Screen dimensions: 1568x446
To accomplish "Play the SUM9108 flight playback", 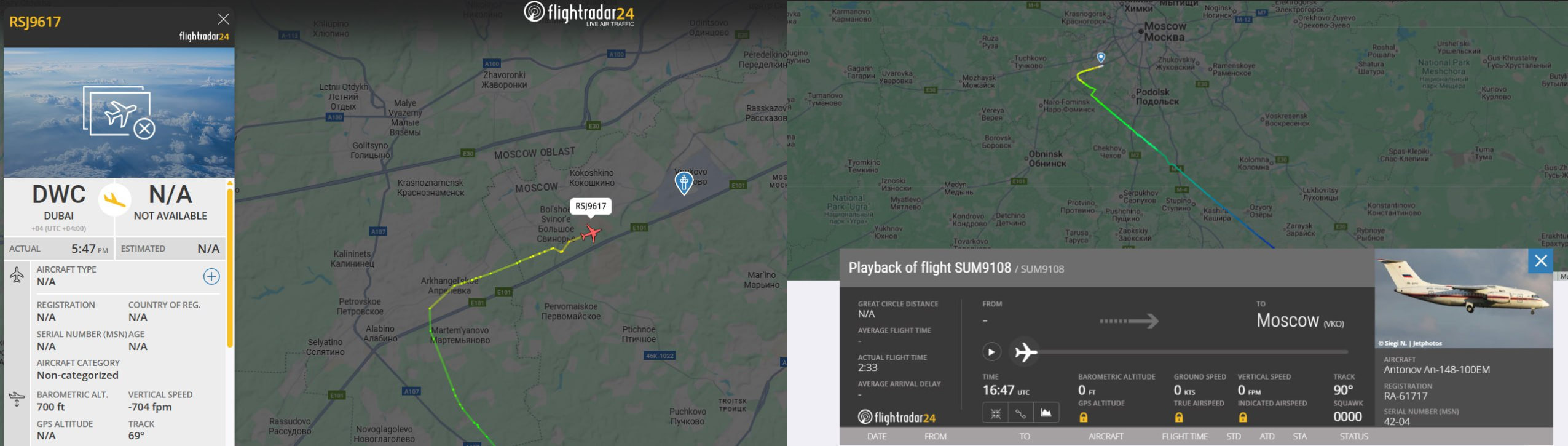I will [991, 352].
